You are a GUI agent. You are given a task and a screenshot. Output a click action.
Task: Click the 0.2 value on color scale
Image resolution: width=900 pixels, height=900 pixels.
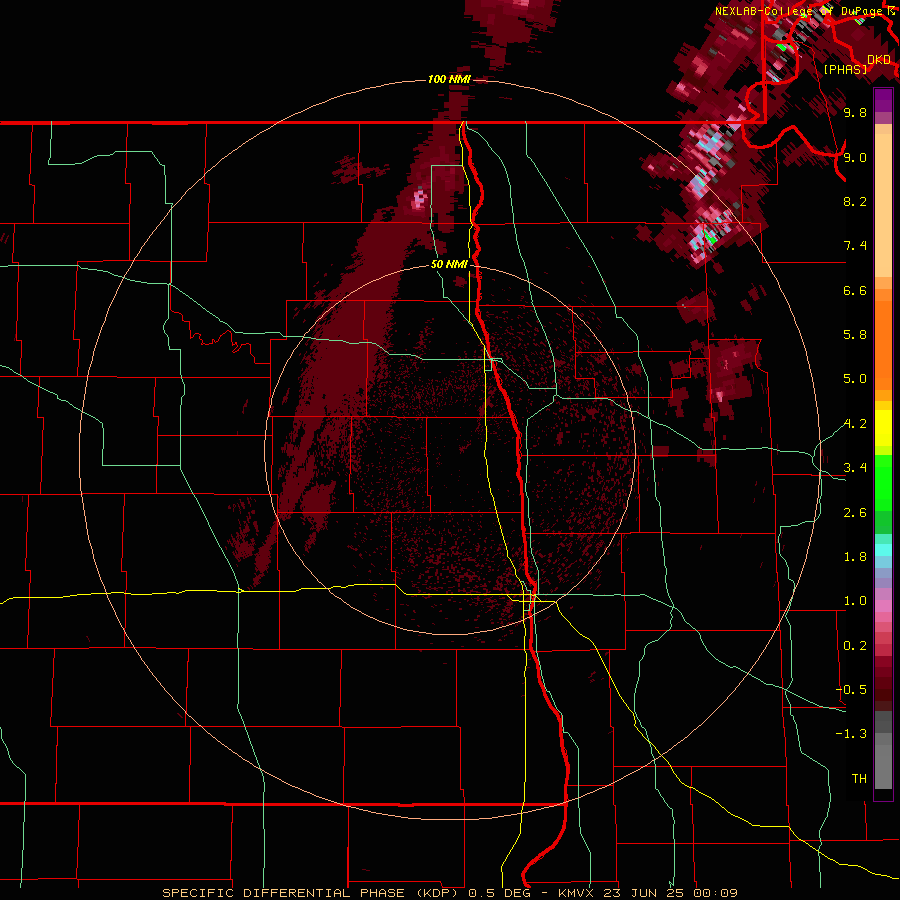point(855,646)
